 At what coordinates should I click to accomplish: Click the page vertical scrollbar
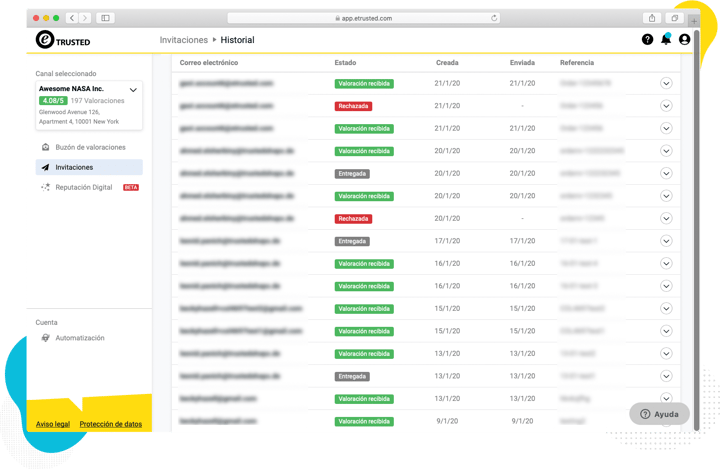pos(697,230)
